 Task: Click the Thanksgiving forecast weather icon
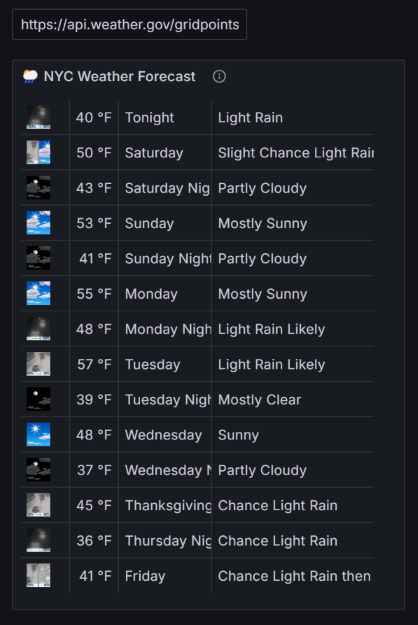coord(38,505)
